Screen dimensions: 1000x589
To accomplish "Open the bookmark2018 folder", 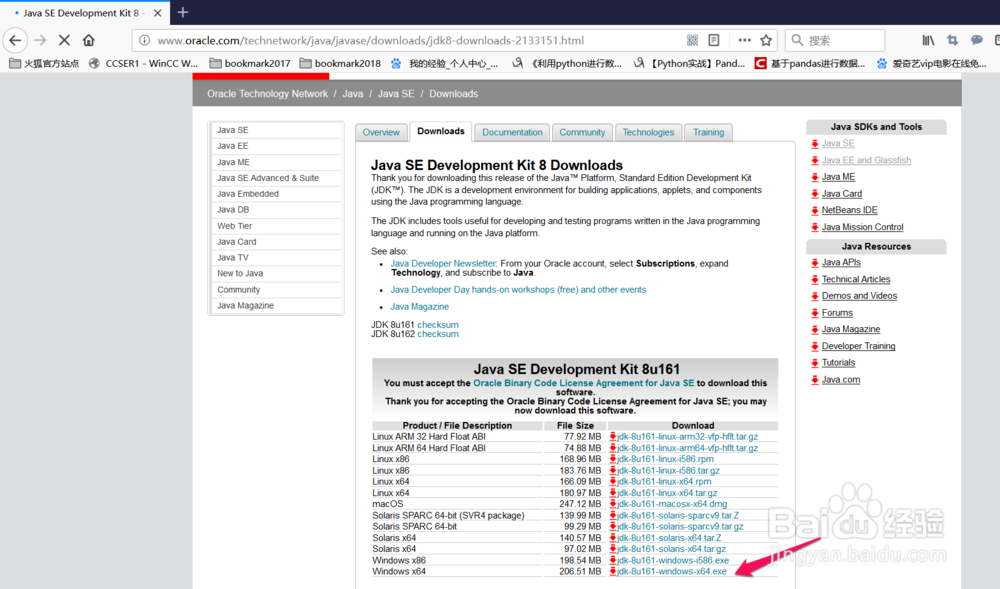I will point(340,63).
